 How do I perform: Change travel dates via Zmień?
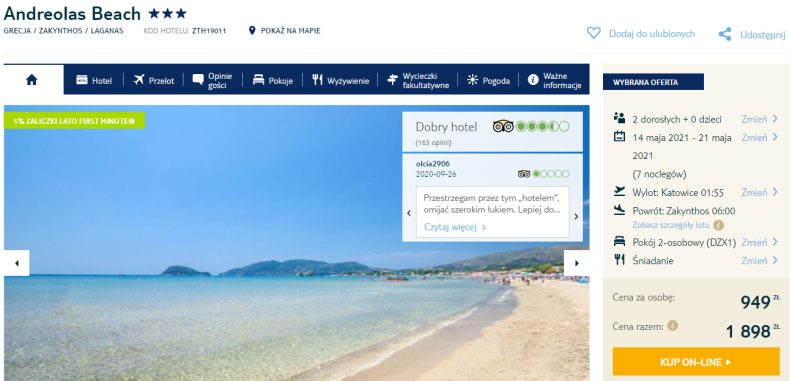point(759,138)
